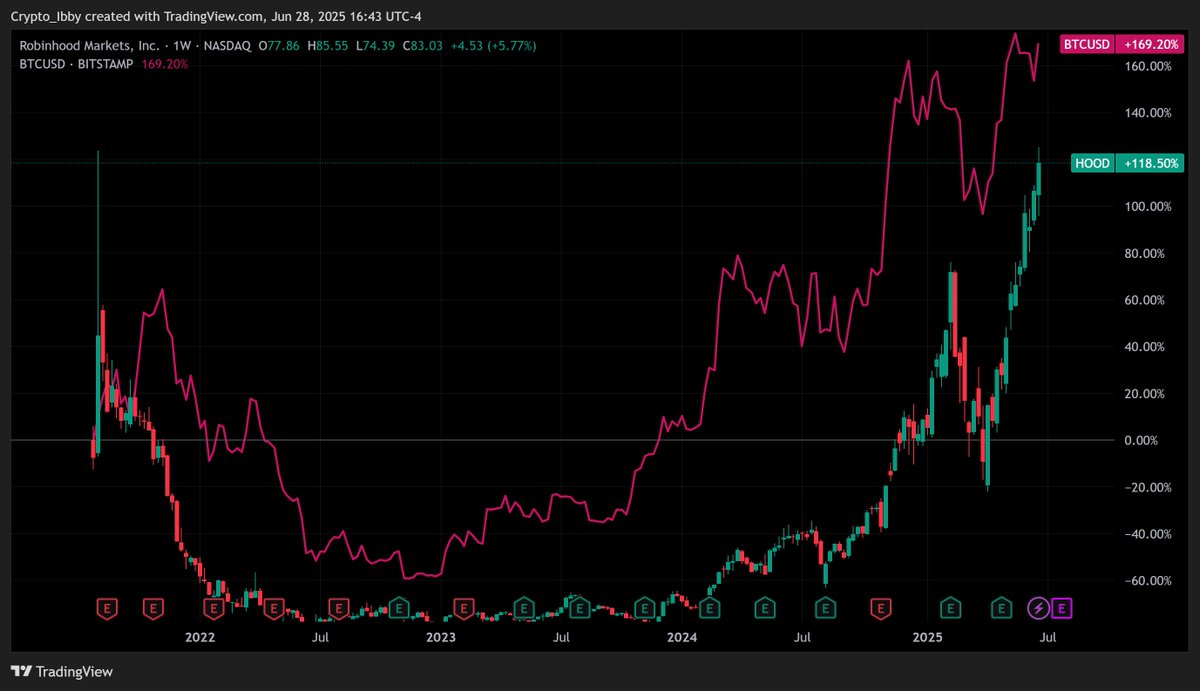Screen dimensions: 1200x691
Task: Open the purple upcoming earnings E marker
Action: 1062,607
